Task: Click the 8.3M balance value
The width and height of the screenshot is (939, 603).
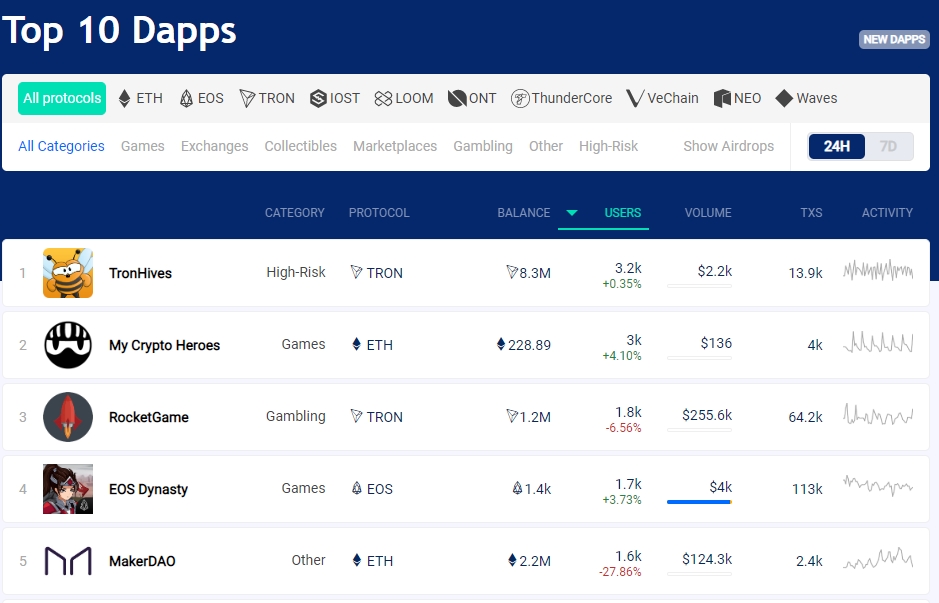Action: point(535,273)
